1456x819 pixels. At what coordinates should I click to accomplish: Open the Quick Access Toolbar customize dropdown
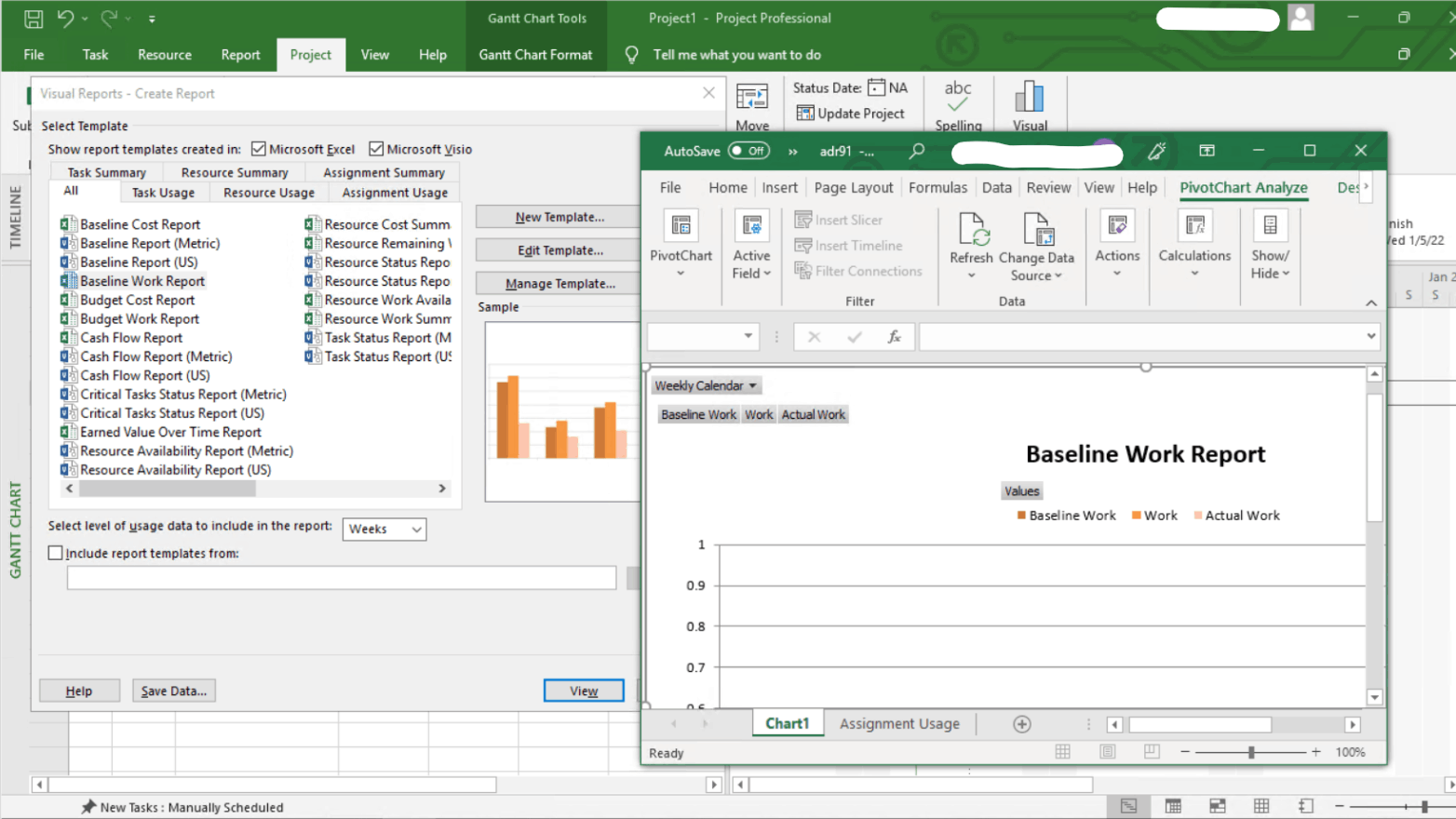tap(152, 18)
